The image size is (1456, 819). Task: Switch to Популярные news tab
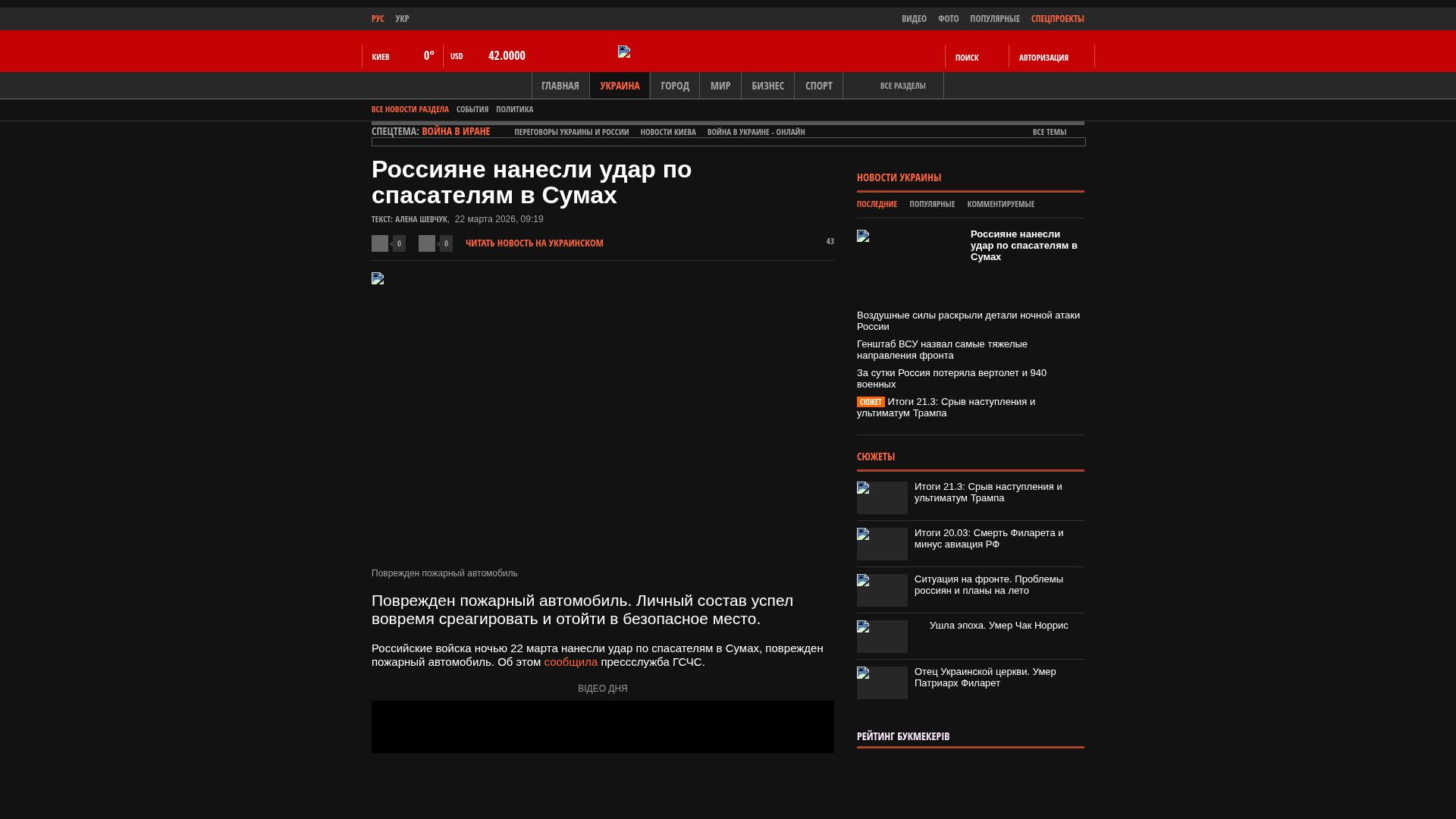point(931,204)
